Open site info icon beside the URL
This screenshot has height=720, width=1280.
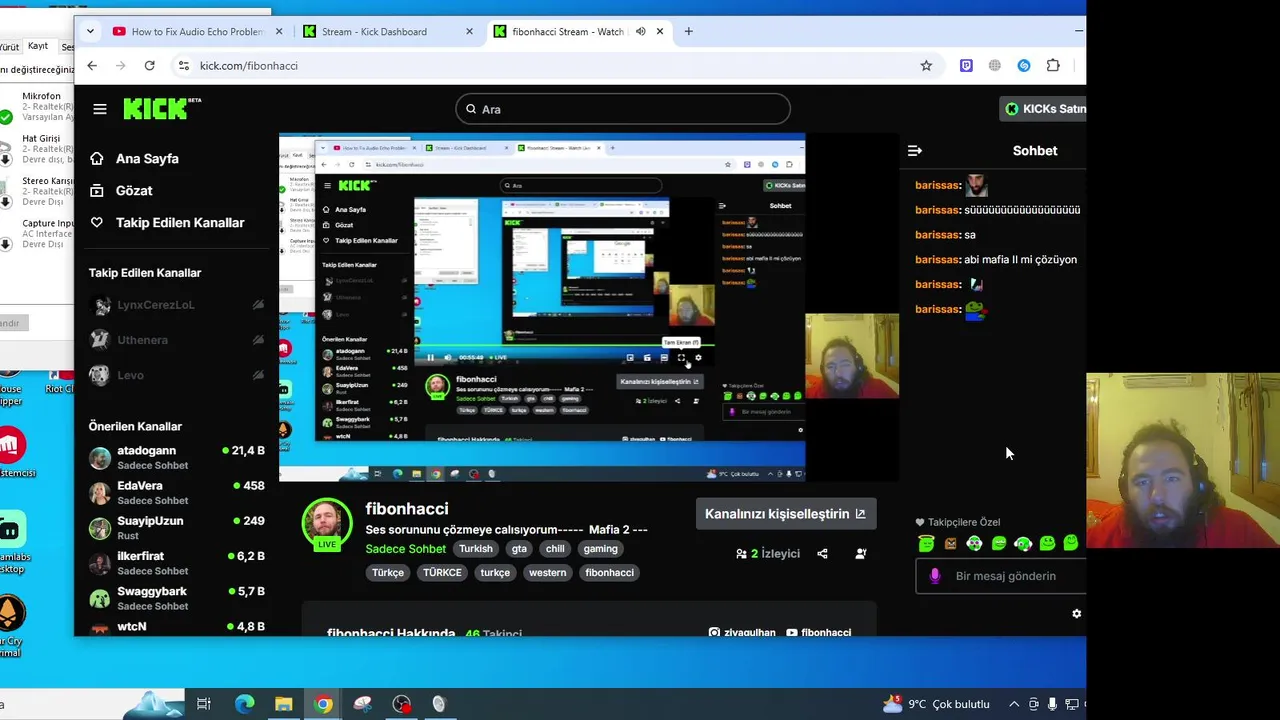click(x=183, y=65)
